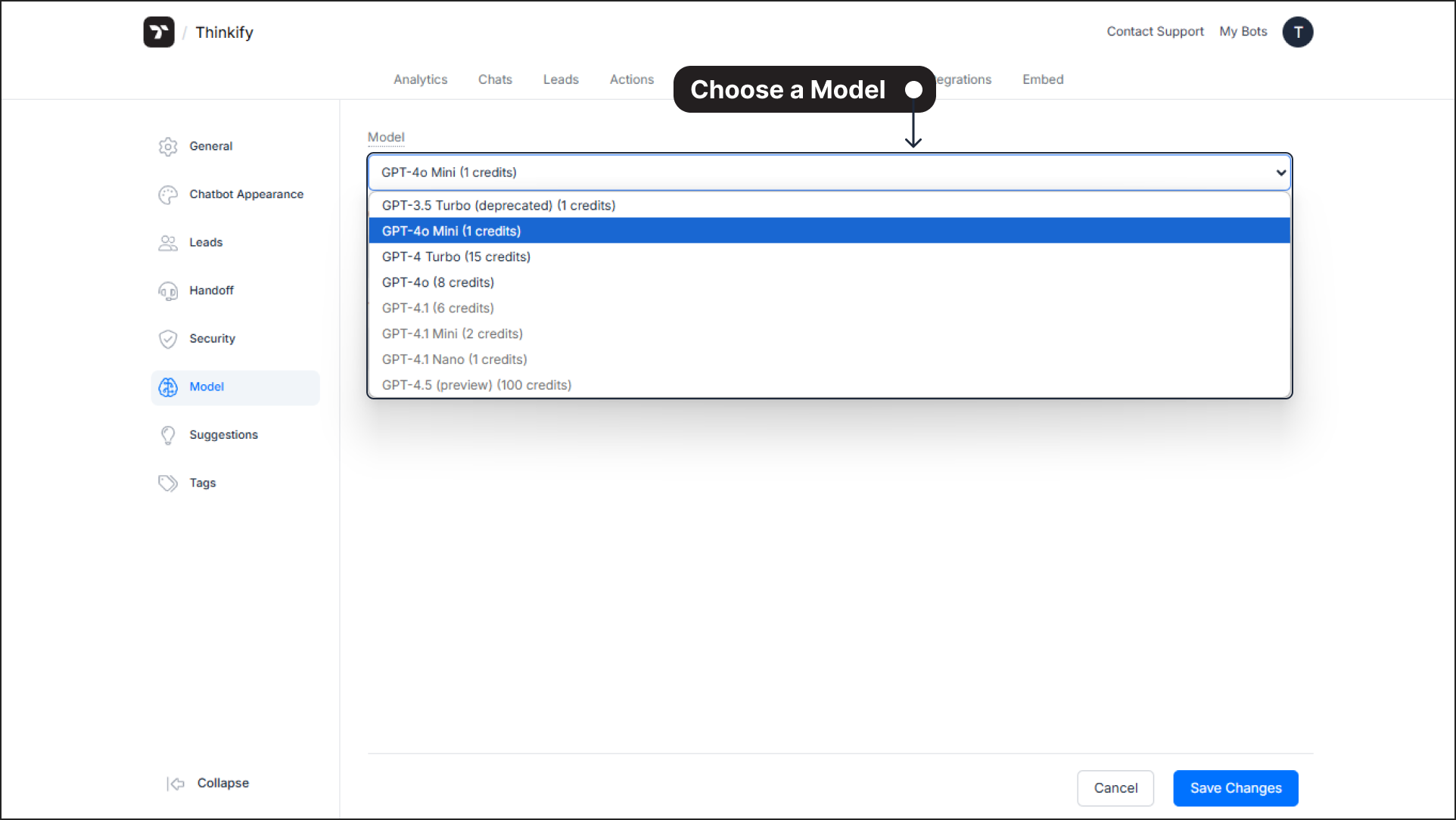This screenshot has height=820, width=1456.
Task: Open Leads settings in sidebar
Action: [235, 243]
